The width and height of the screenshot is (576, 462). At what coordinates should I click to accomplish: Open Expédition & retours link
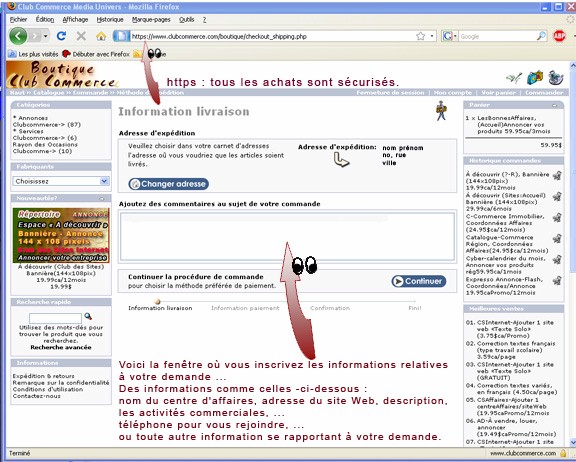(43, 376)
